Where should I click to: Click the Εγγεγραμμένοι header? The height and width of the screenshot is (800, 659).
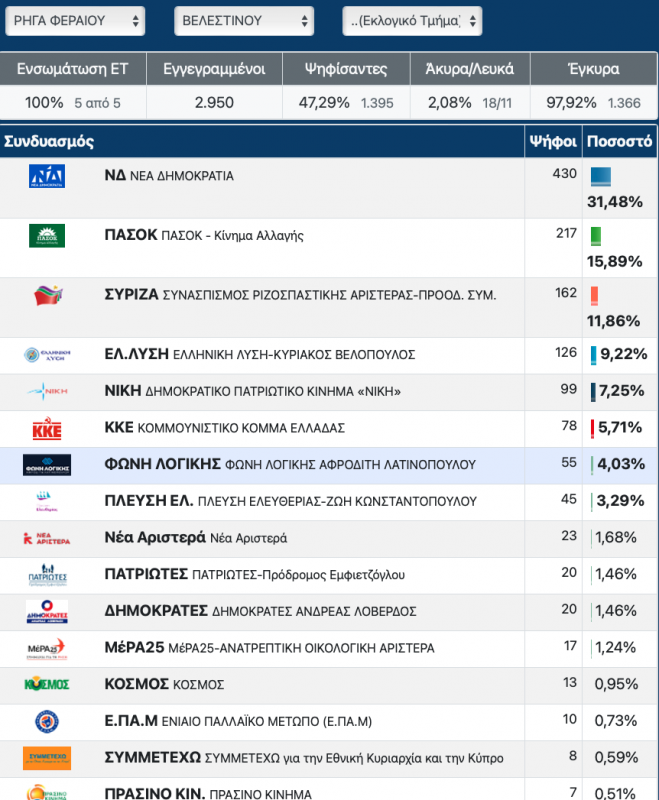pyautogui.click(x=214, y=69)
